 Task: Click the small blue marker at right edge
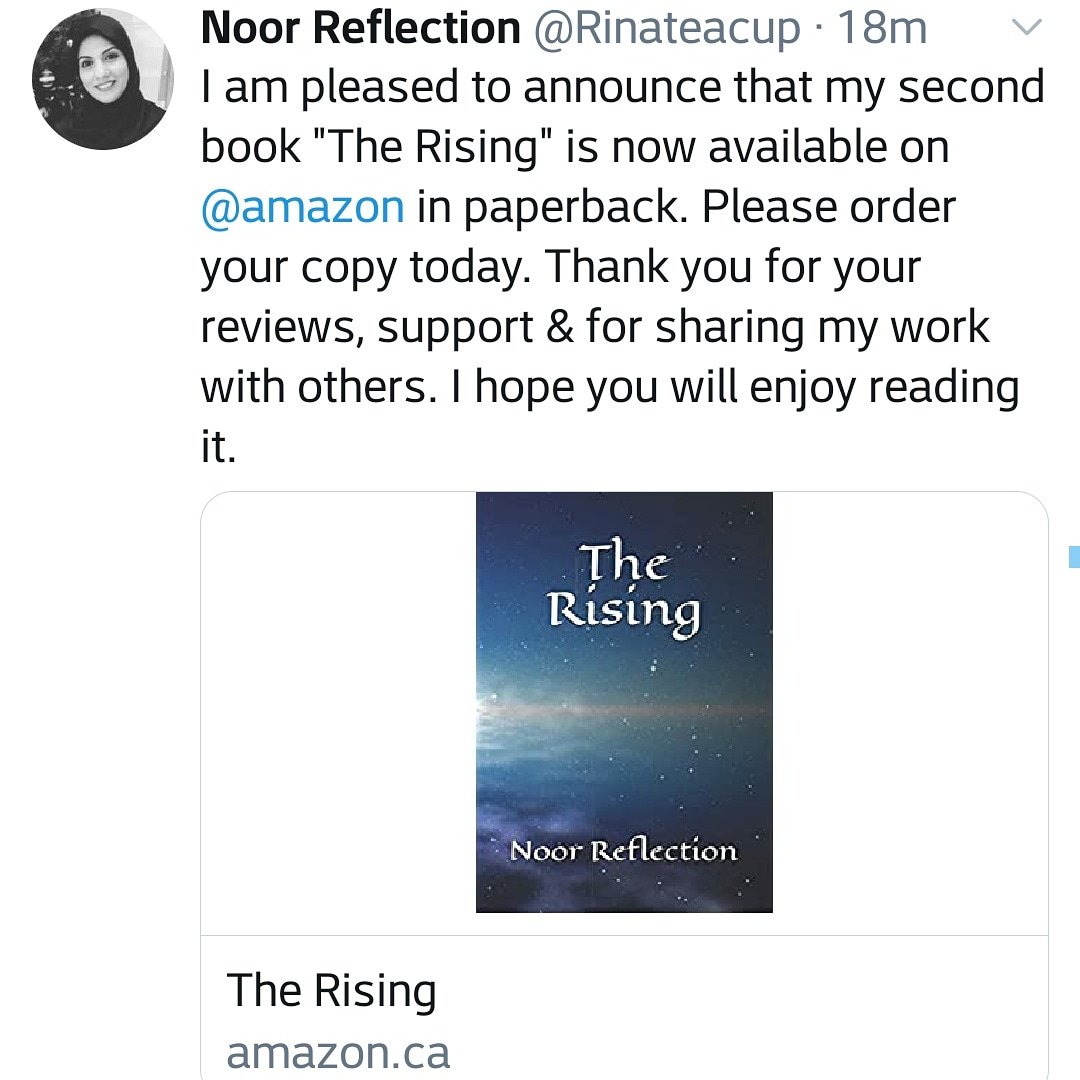pos(1074,556)
